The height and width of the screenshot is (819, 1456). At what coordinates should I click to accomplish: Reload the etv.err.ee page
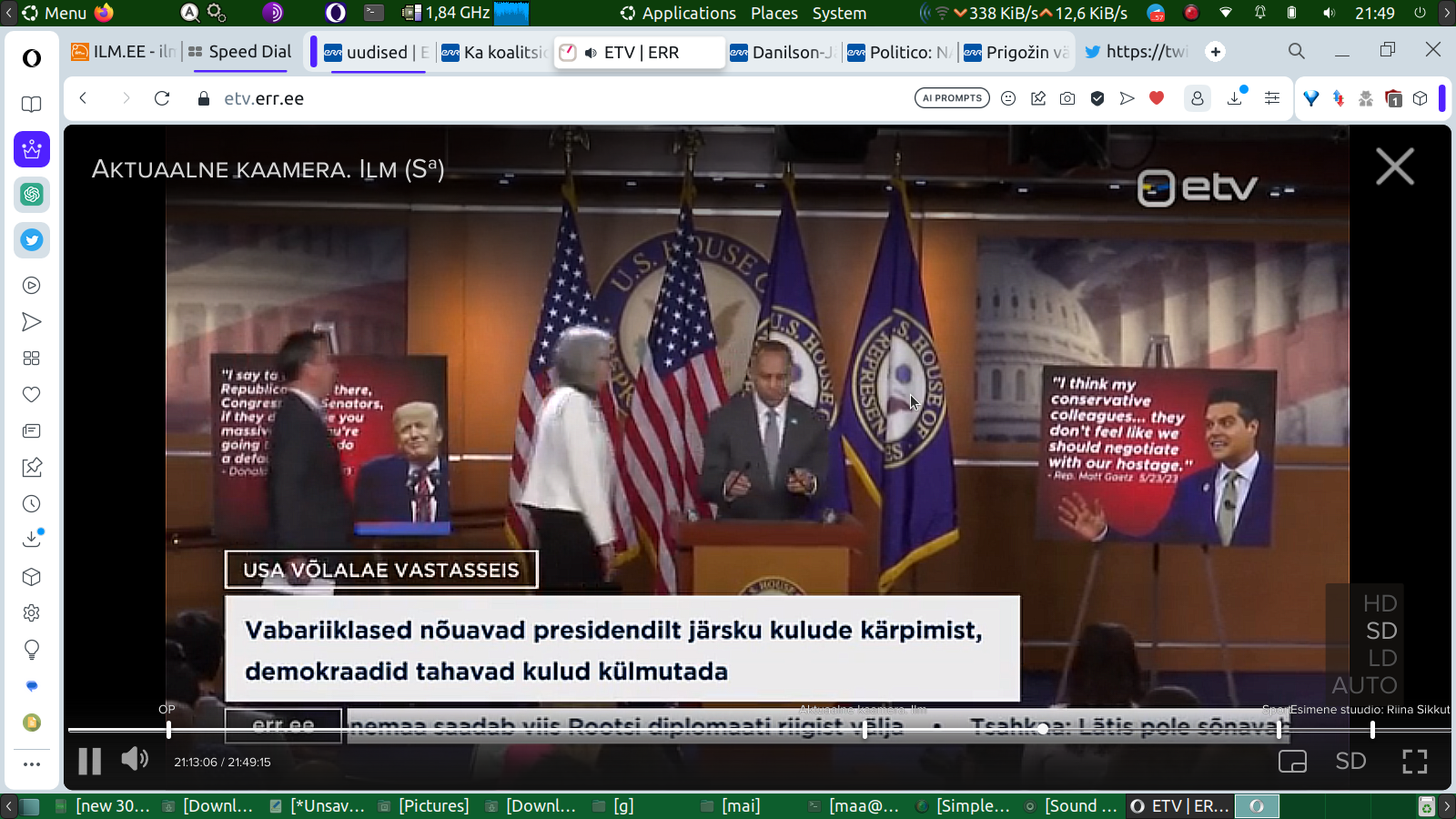point(162,98)
